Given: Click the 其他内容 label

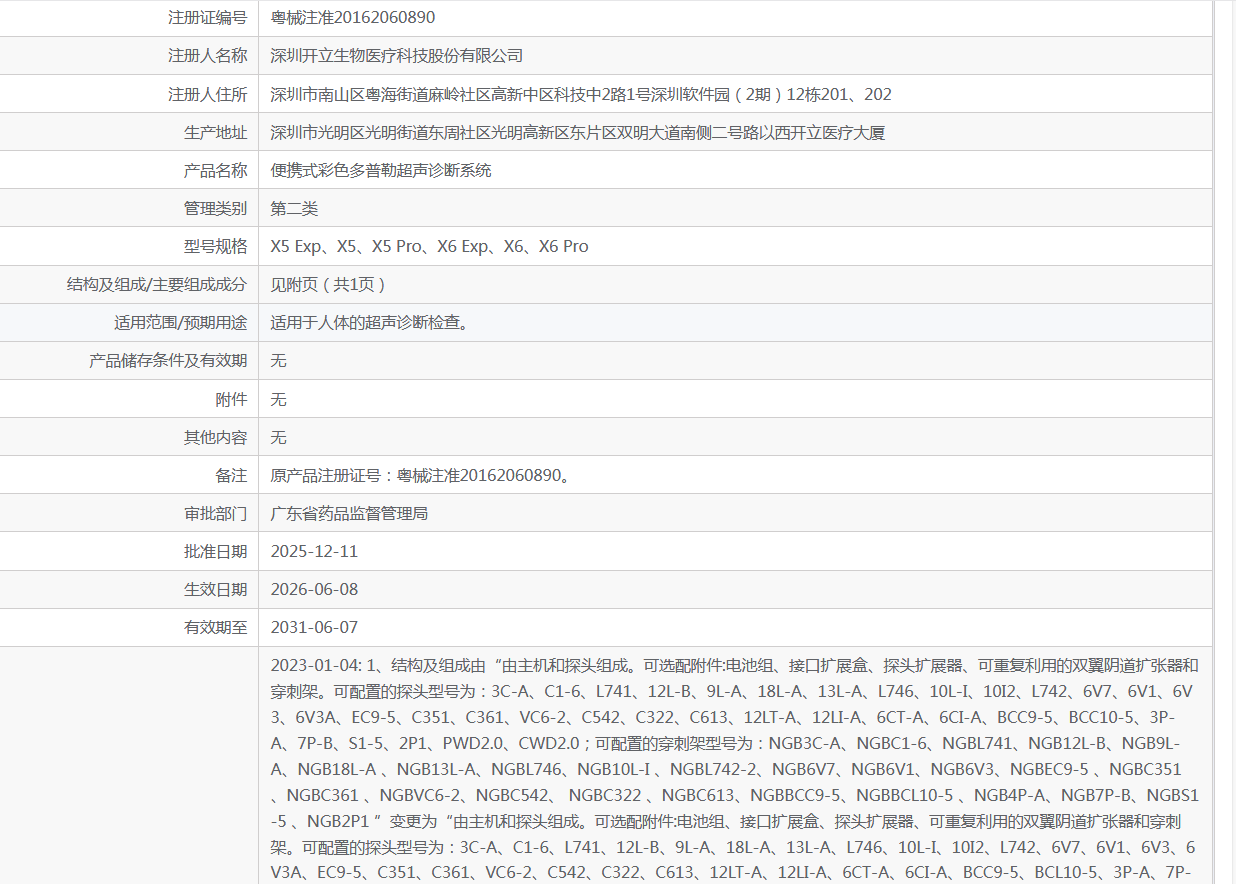Looking at the screenshot, I should [215, 437].
